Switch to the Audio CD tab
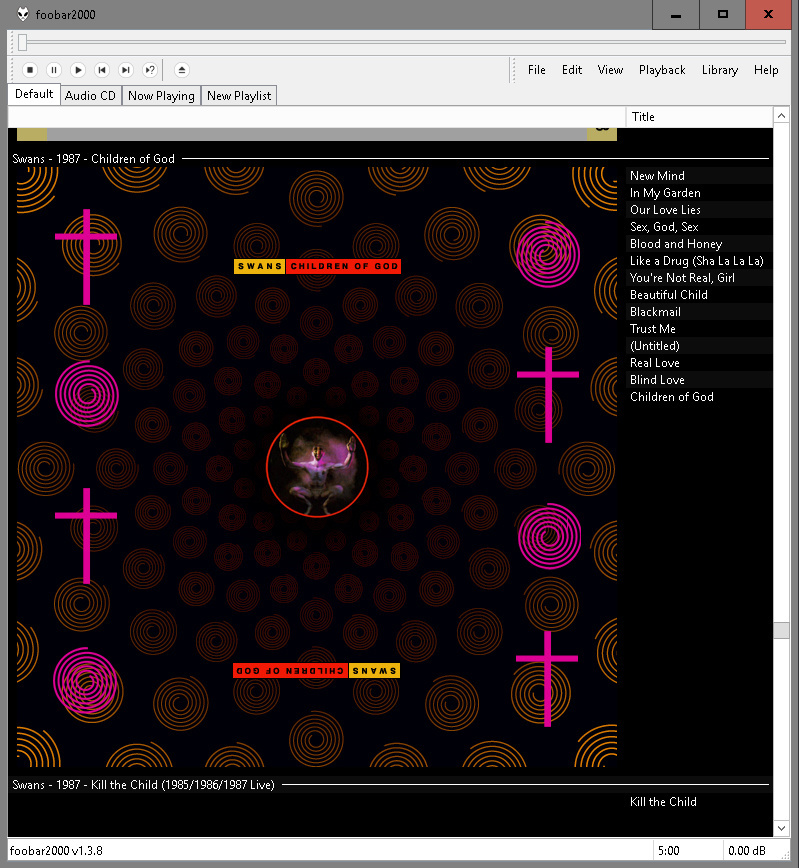The width and height of the screenshot is (799, 868). [90, 96]
